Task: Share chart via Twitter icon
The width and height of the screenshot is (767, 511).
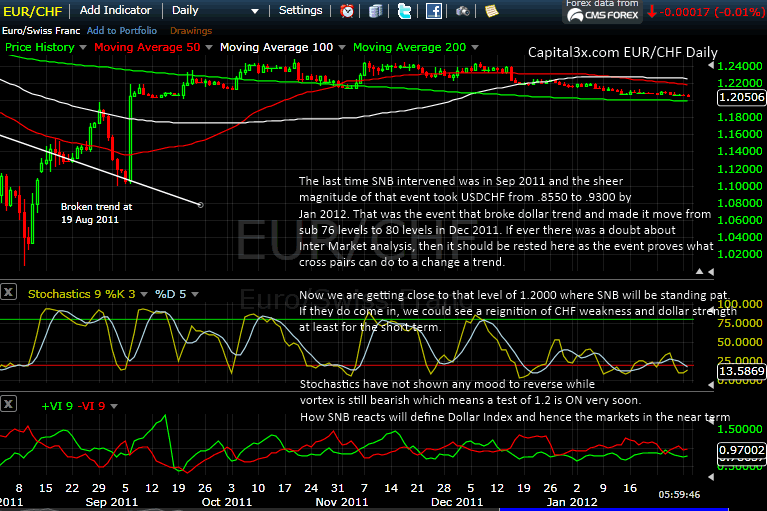Action: point(404,11)
